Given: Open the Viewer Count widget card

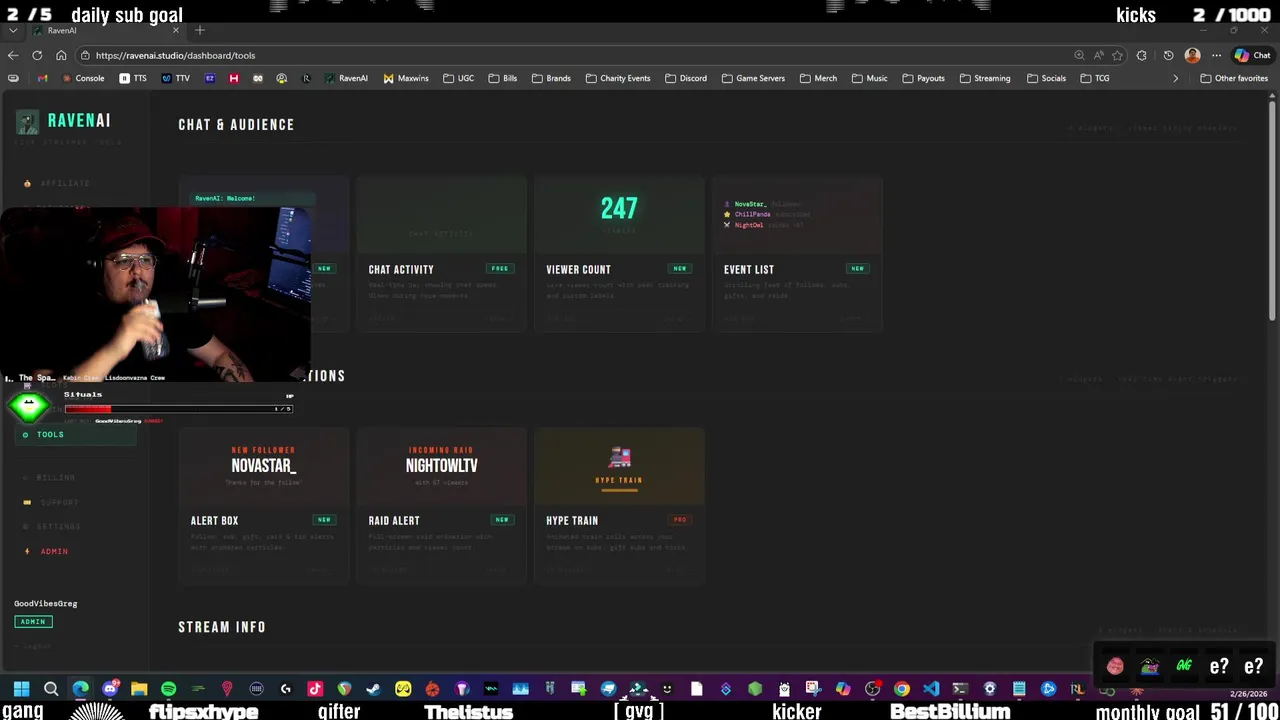Looking at the screenshot, I should point(619,254).
